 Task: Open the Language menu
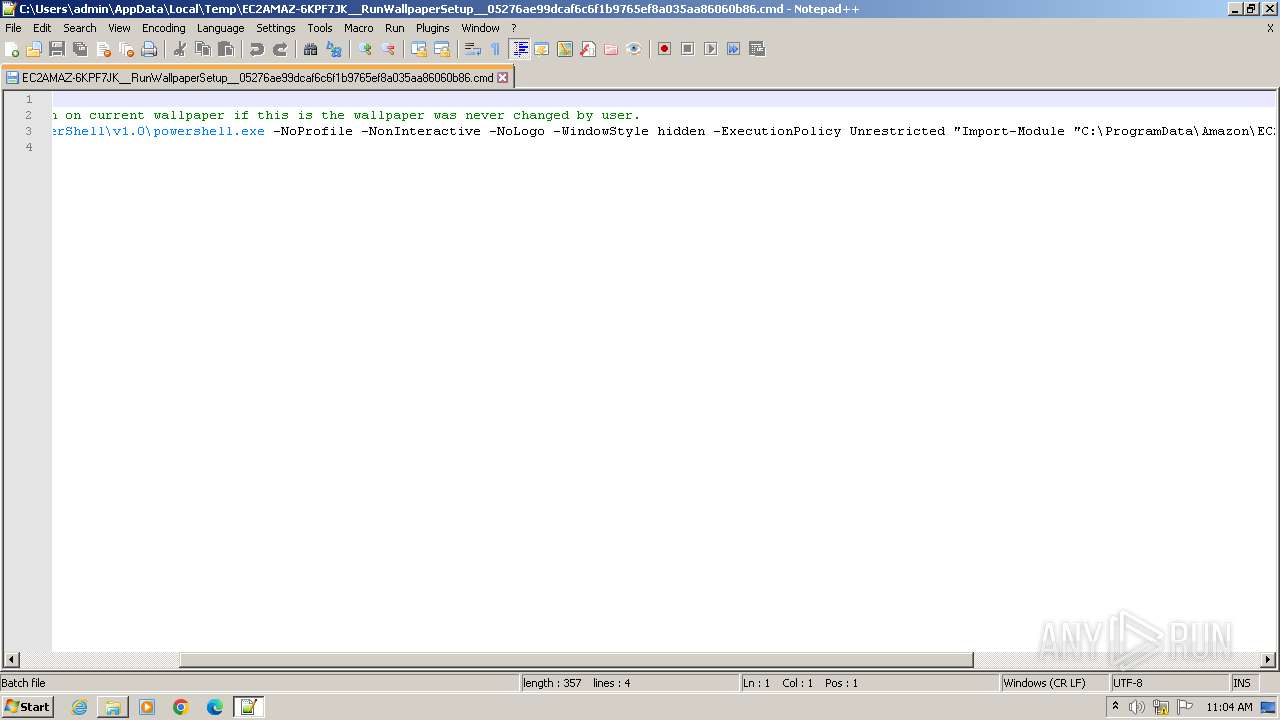pos(221,28)
